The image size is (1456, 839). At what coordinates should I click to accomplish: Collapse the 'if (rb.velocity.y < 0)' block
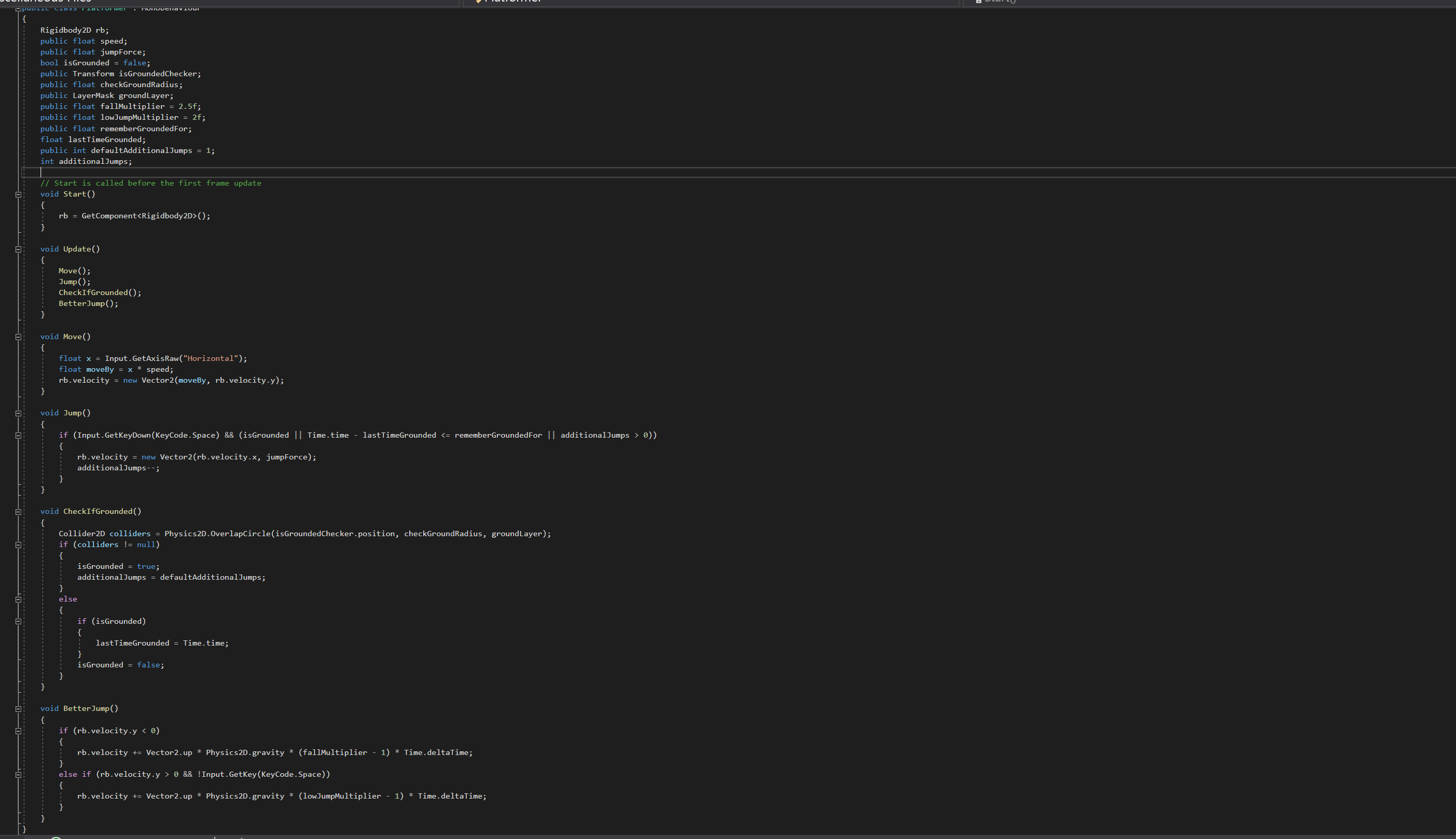pos(19,731)
